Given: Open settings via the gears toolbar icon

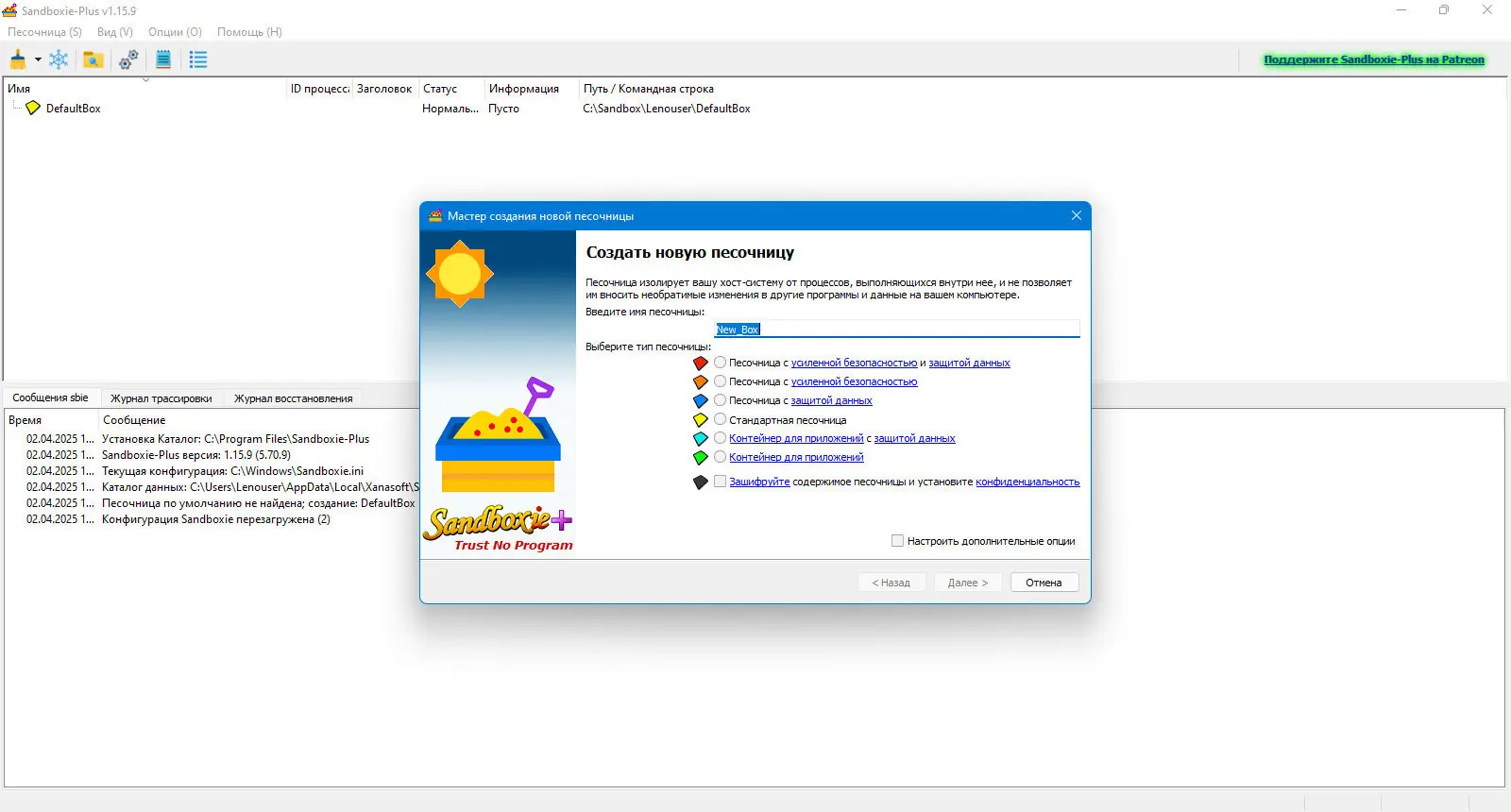Looking at the screenshot, I should (128, 59).
